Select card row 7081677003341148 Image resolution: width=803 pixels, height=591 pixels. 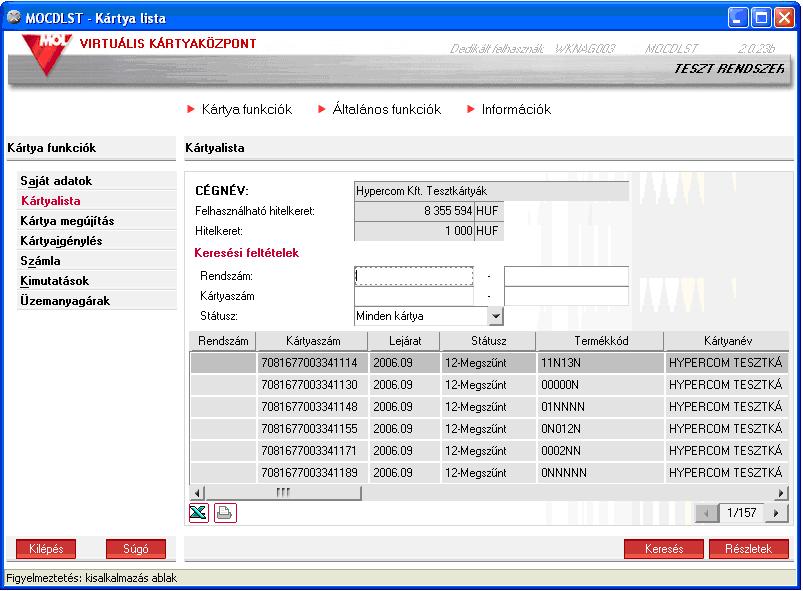(x=489, y=407)
